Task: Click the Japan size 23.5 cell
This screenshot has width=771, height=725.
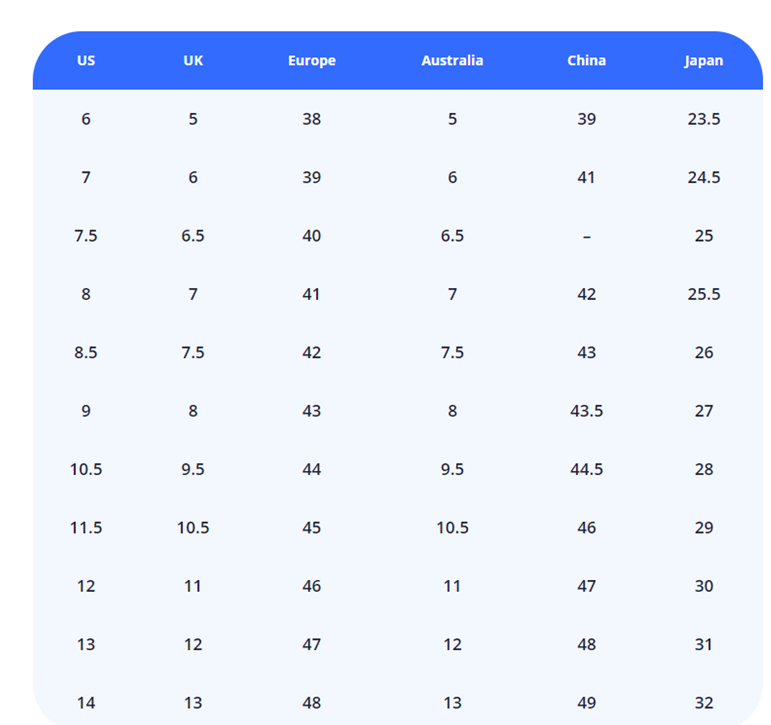Action: tap(704, 119)
